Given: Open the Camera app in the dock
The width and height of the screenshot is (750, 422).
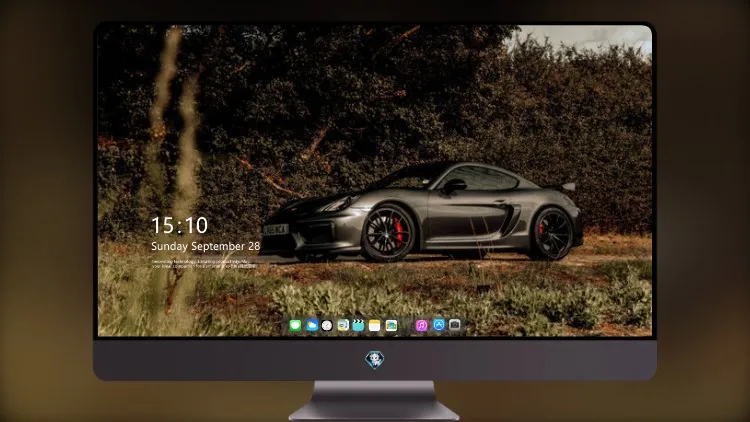Looking at the screenshot, I should point(455,325).
